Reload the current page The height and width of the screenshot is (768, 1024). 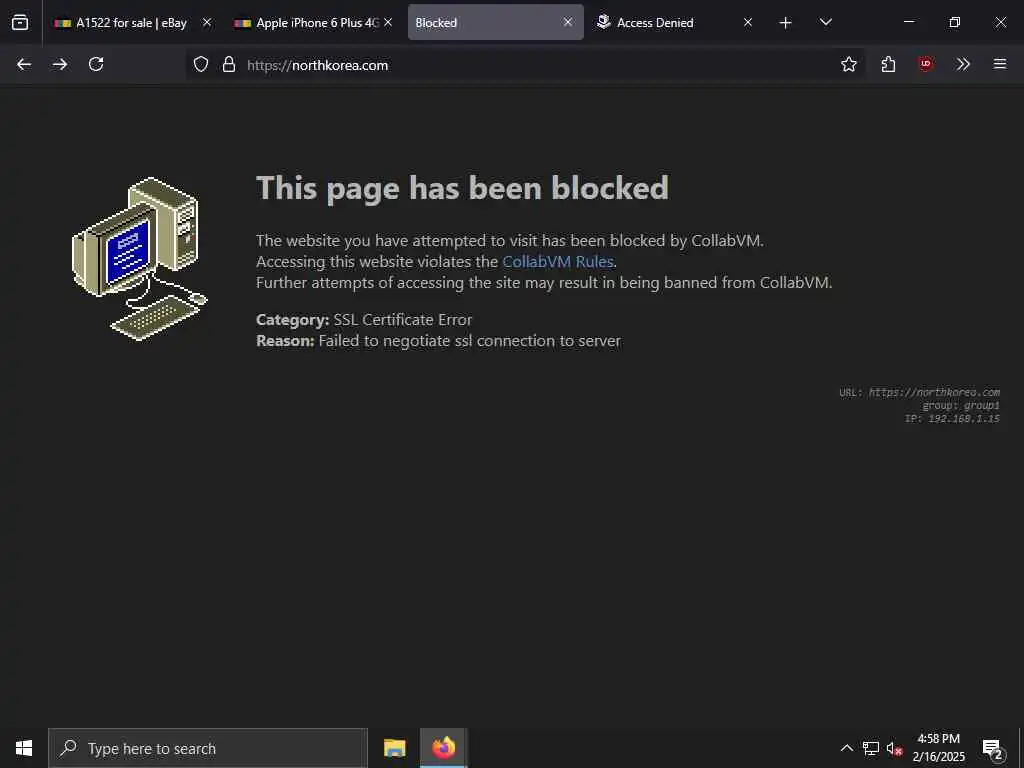tap(96, 64)
